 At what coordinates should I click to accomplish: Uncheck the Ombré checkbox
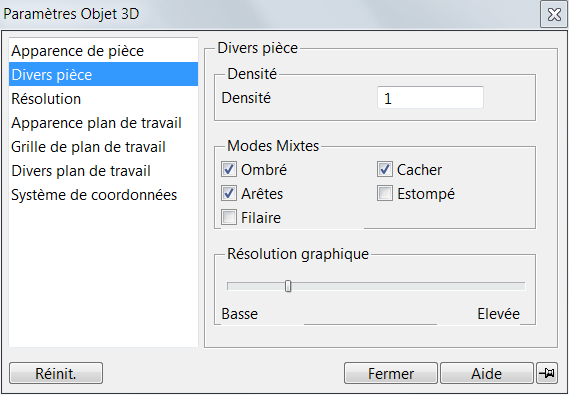tap(229, 169)
